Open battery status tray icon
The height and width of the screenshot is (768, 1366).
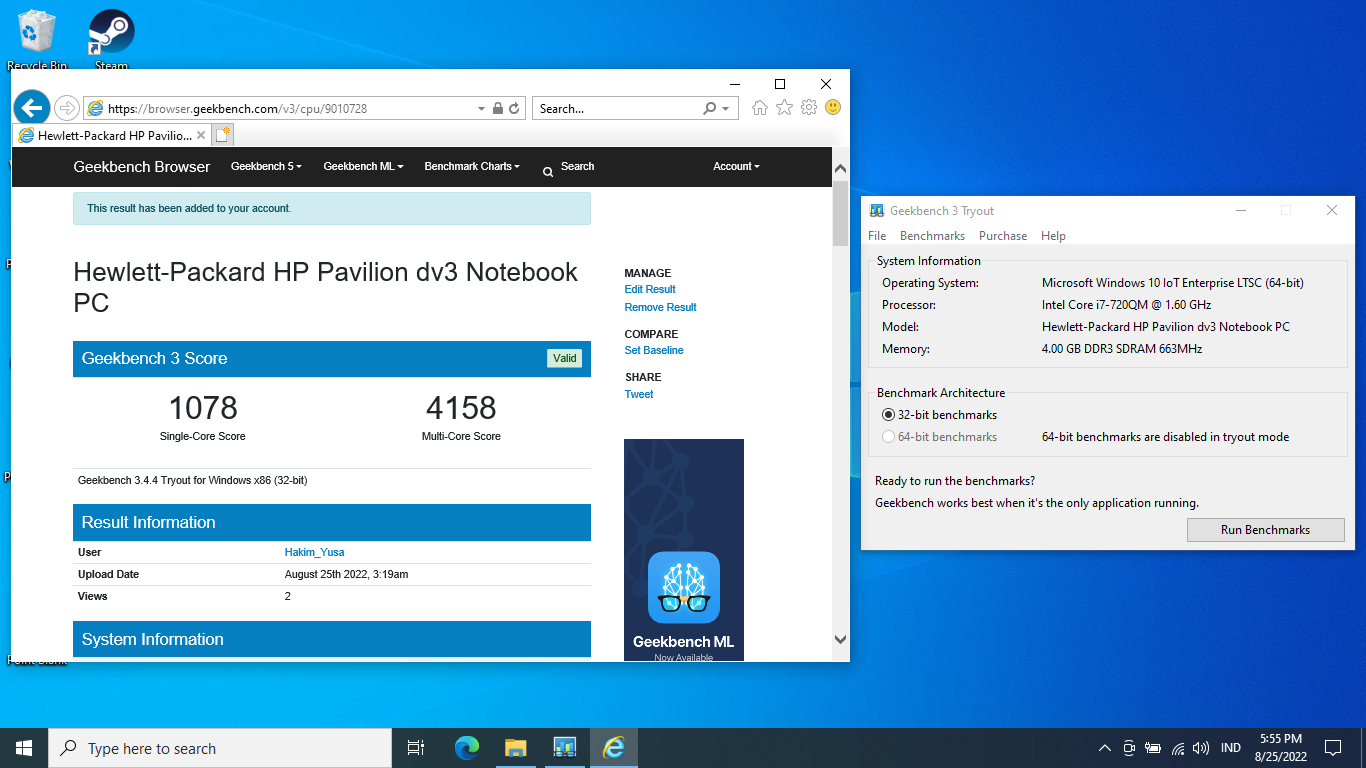(1153, 748)
